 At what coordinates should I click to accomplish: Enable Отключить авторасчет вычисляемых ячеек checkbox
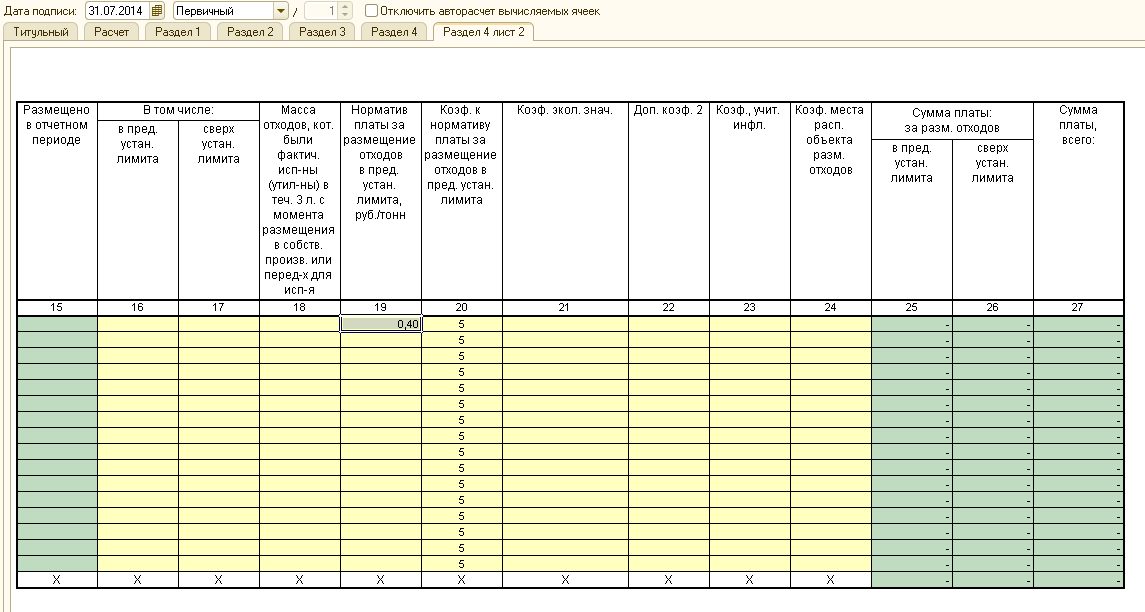(x=371, y=11)
